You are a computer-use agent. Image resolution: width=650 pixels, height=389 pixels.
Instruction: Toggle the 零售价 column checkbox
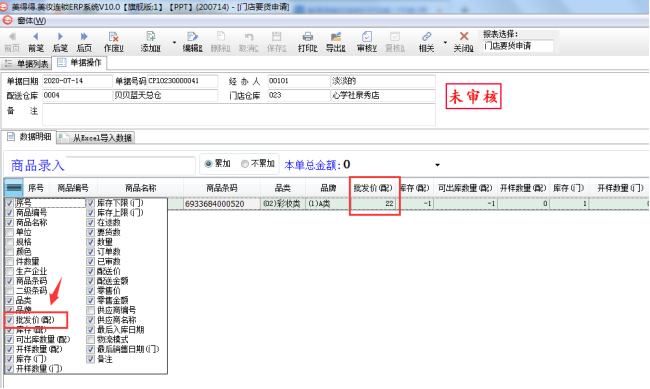coord(91,291)
